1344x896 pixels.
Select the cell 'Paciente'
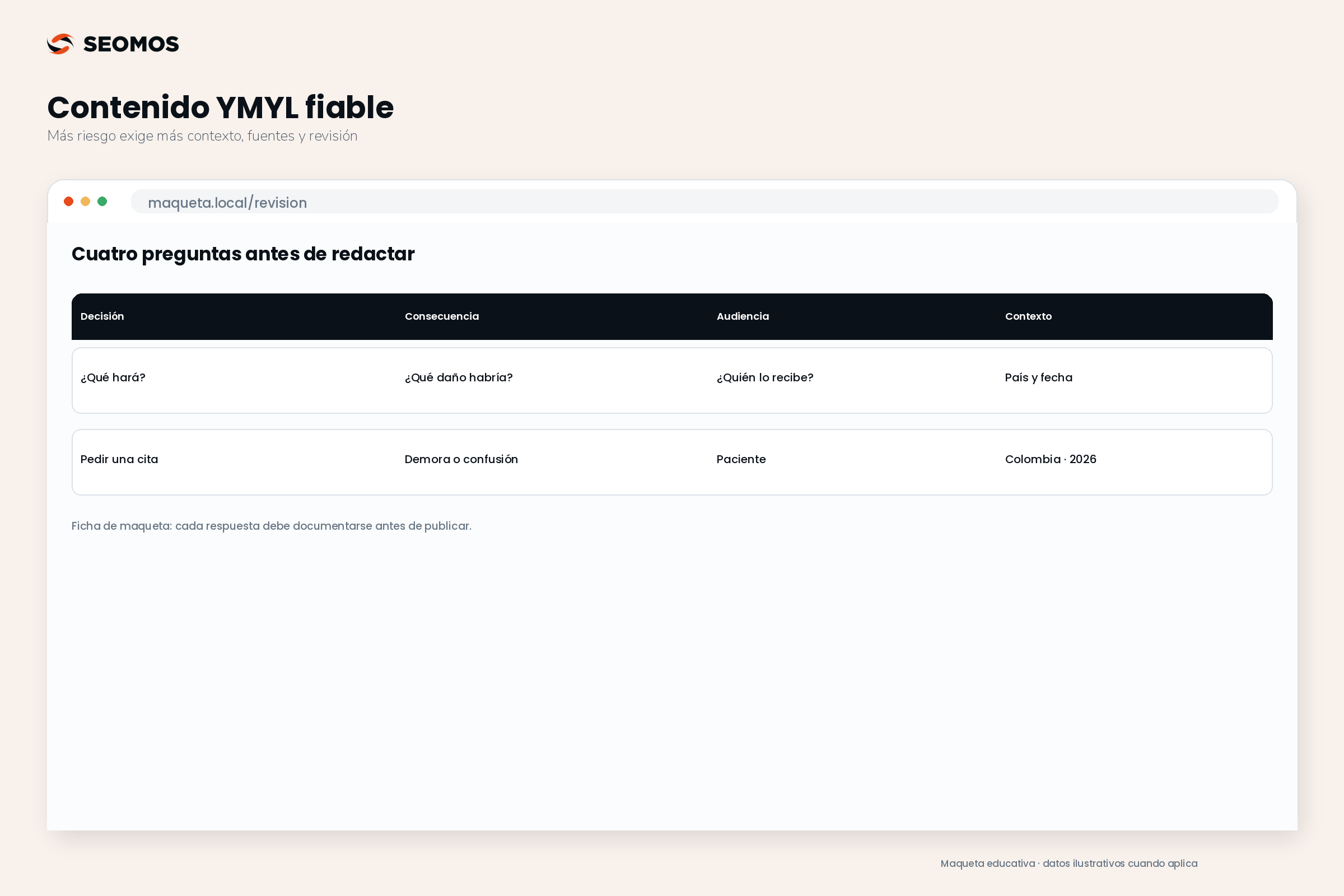(741, 459)
